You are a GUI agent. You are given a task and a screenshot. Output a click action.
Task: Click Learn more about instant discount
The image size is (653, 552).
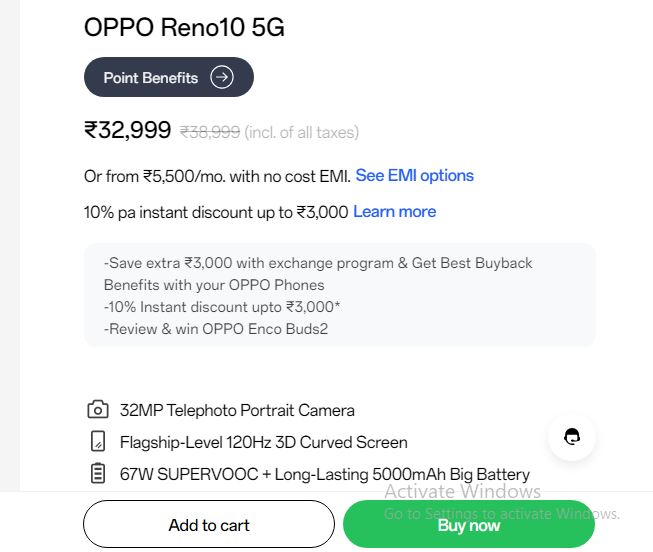point(394,212)
